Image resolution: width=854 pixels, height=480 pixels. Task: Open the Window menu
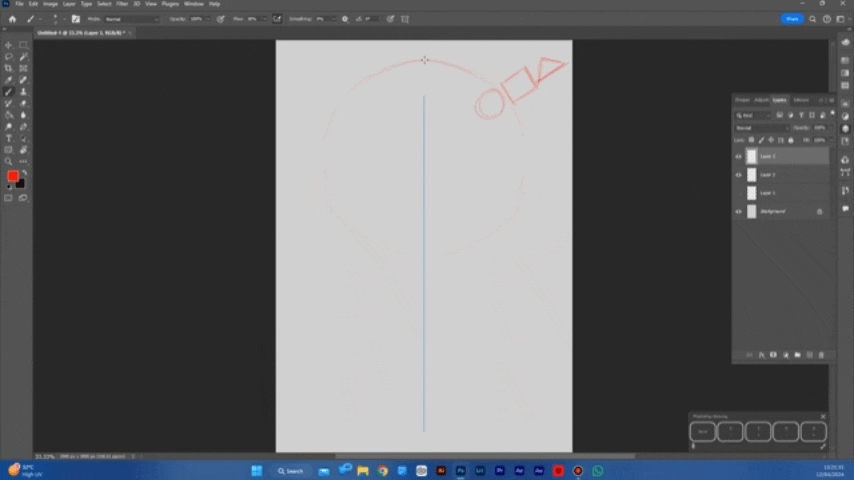click(193, 4)
